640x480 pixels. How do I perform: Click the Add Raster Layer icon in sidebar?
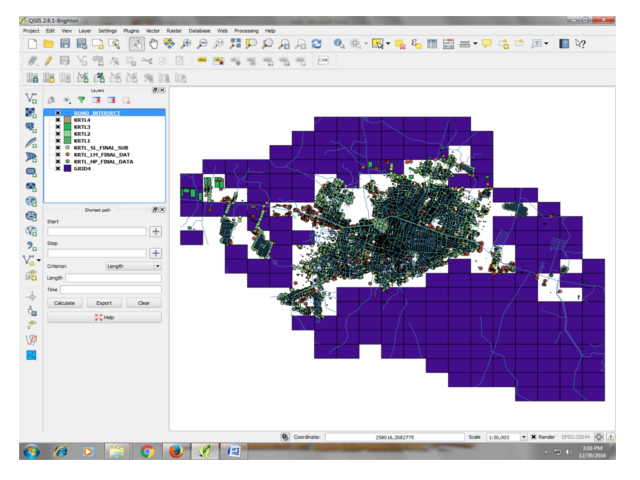point(31,113)
